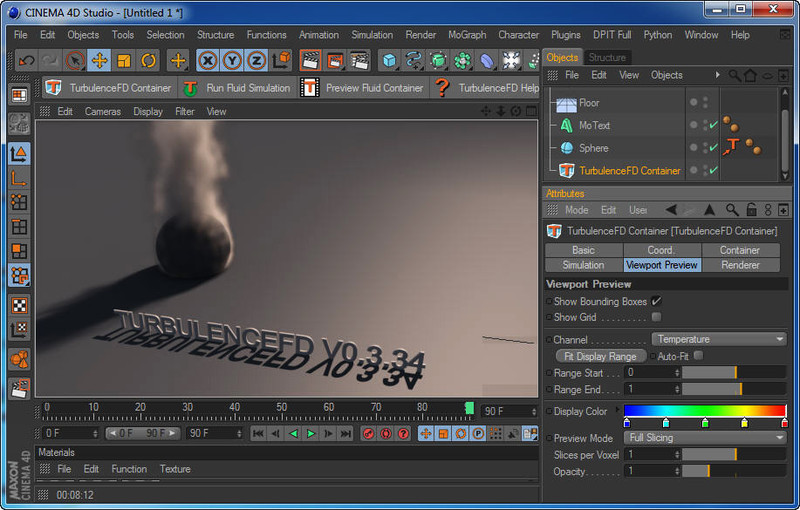The image size is (800, 510).
Task: Select Floor in Objects list
Action: pyautogui.click(x=589, y=103)
